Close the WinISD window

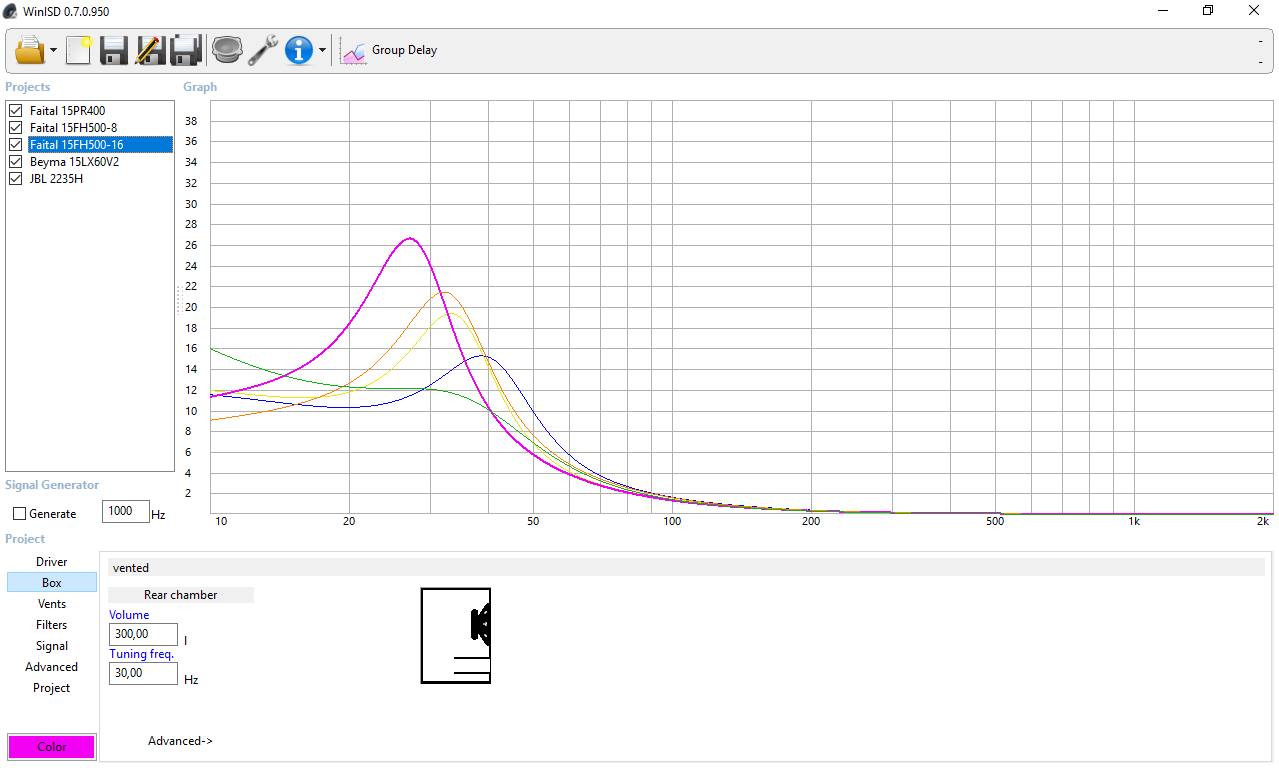click(1254, 11)
